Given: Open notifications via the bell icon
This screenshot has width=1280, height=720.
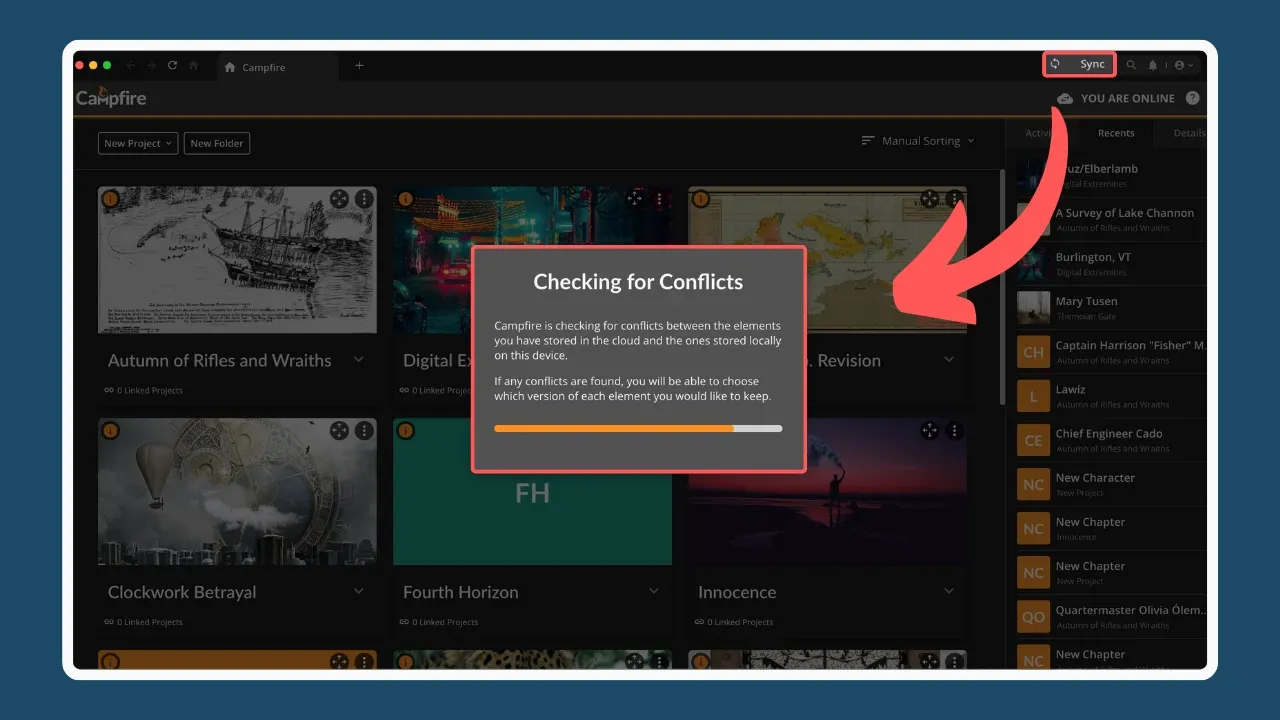Looking at the screenshot, I should pyautogui.click(x=1152, y=64).
